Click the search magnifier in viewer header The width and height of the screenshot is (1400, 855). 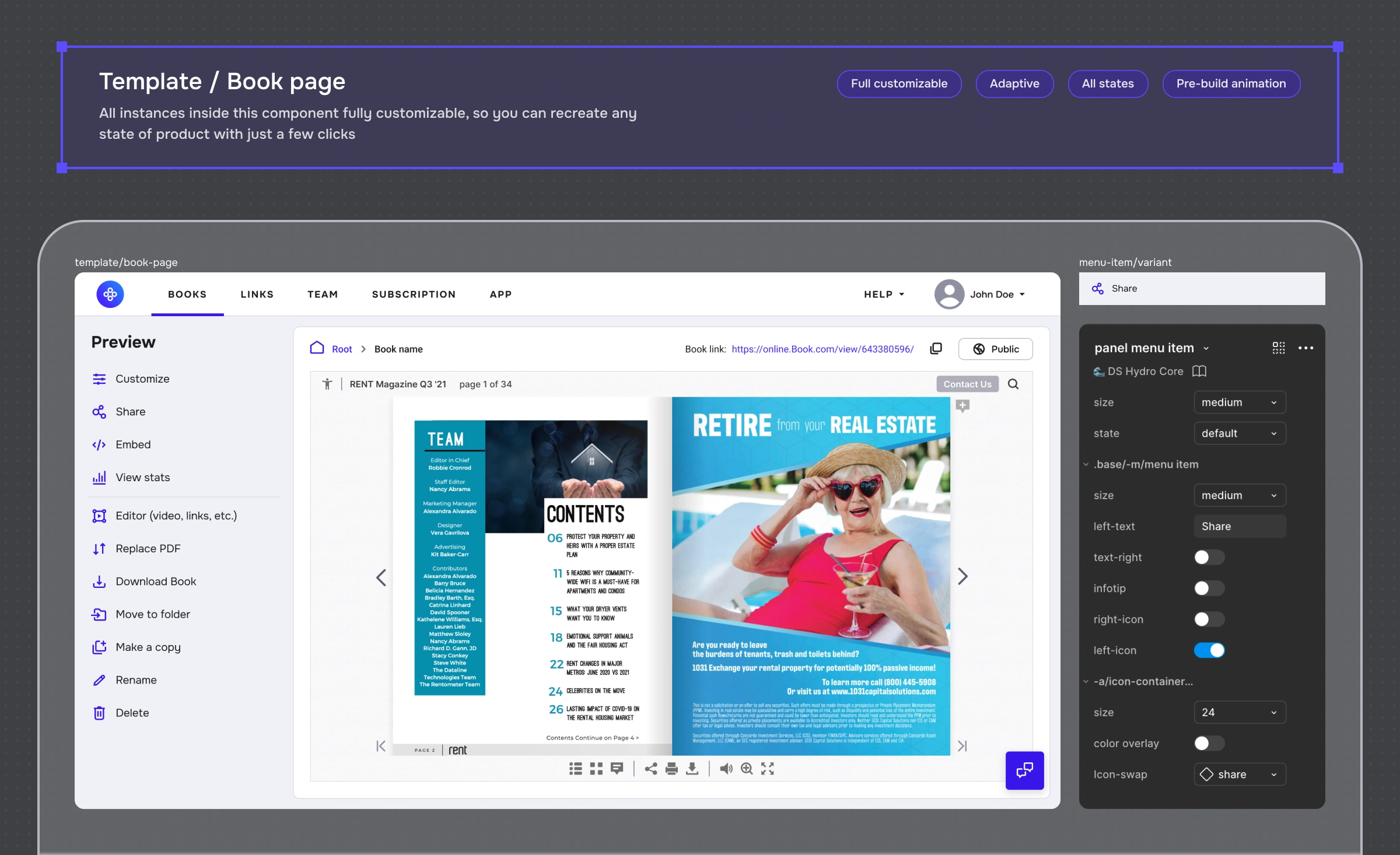click(1013, 384)
